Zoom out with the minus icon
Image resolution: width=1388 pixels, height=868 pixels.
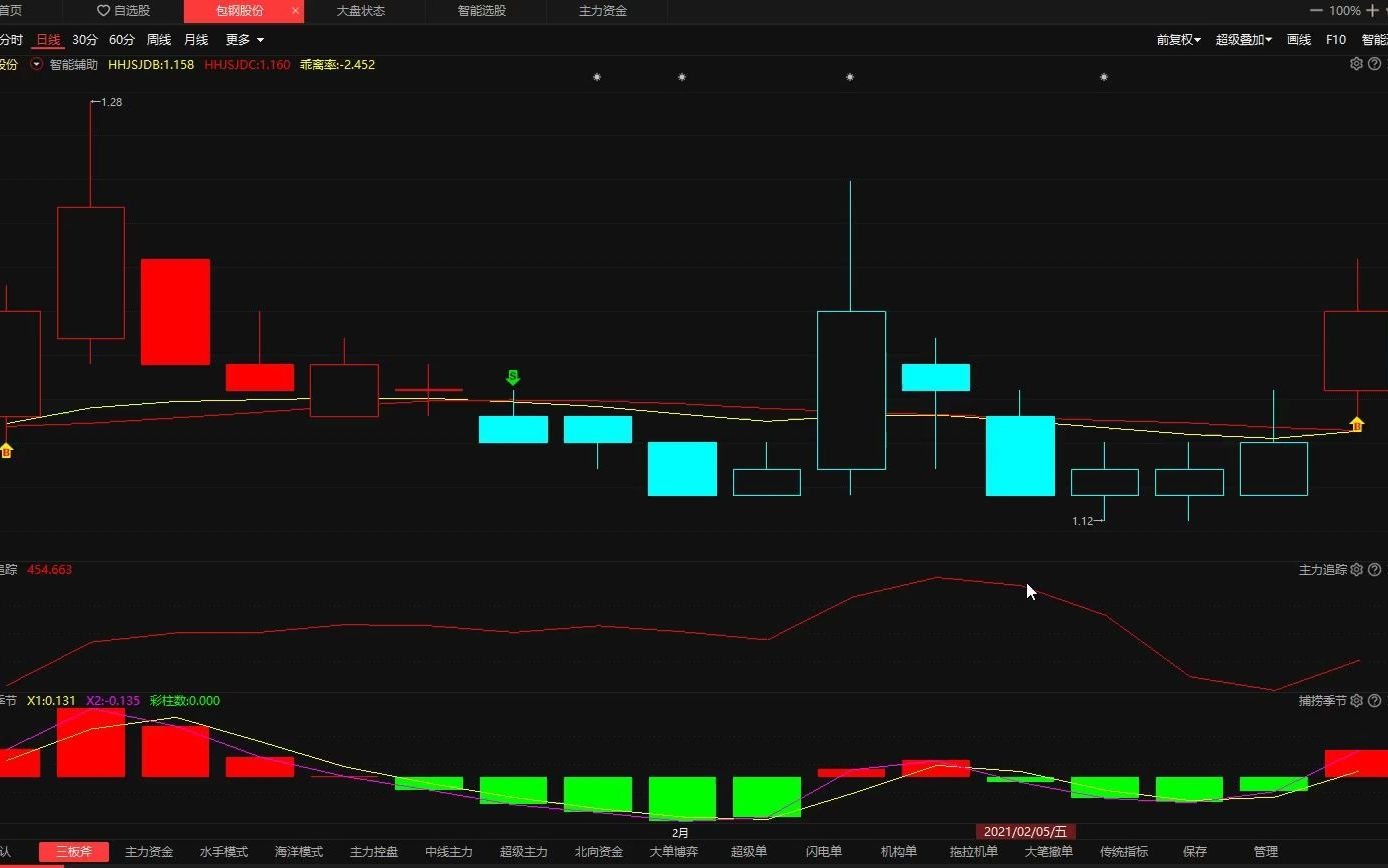pyautogui.click(x=1316, y=10)
